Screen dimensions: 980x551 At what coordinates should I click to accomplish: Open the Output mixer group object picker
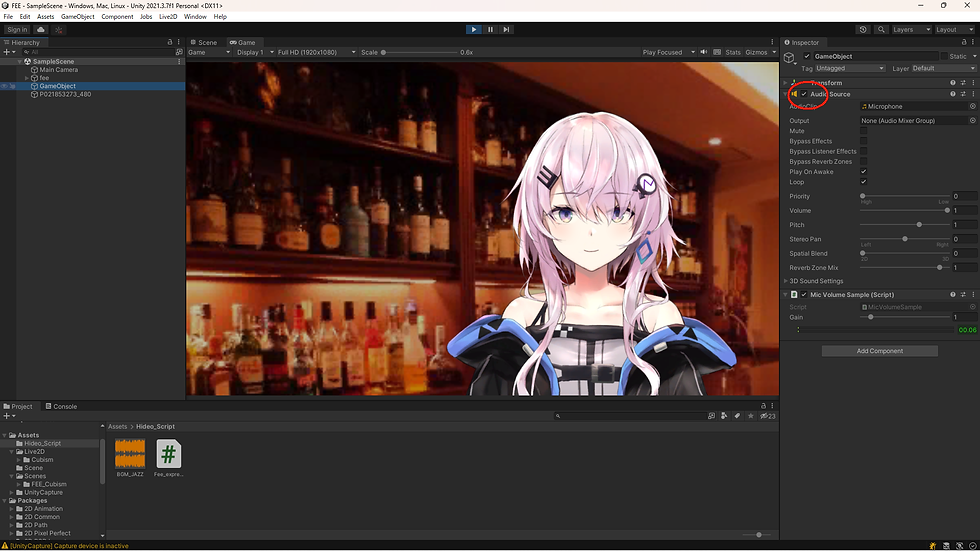point(972,121)
